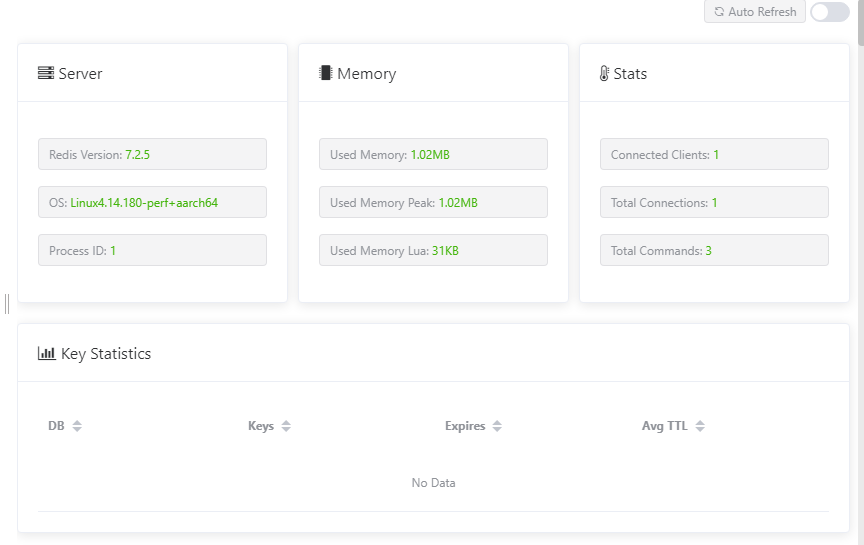Sort the table by Expires column
The width and height of the screenshot is (864, 545).
point(497,426)
